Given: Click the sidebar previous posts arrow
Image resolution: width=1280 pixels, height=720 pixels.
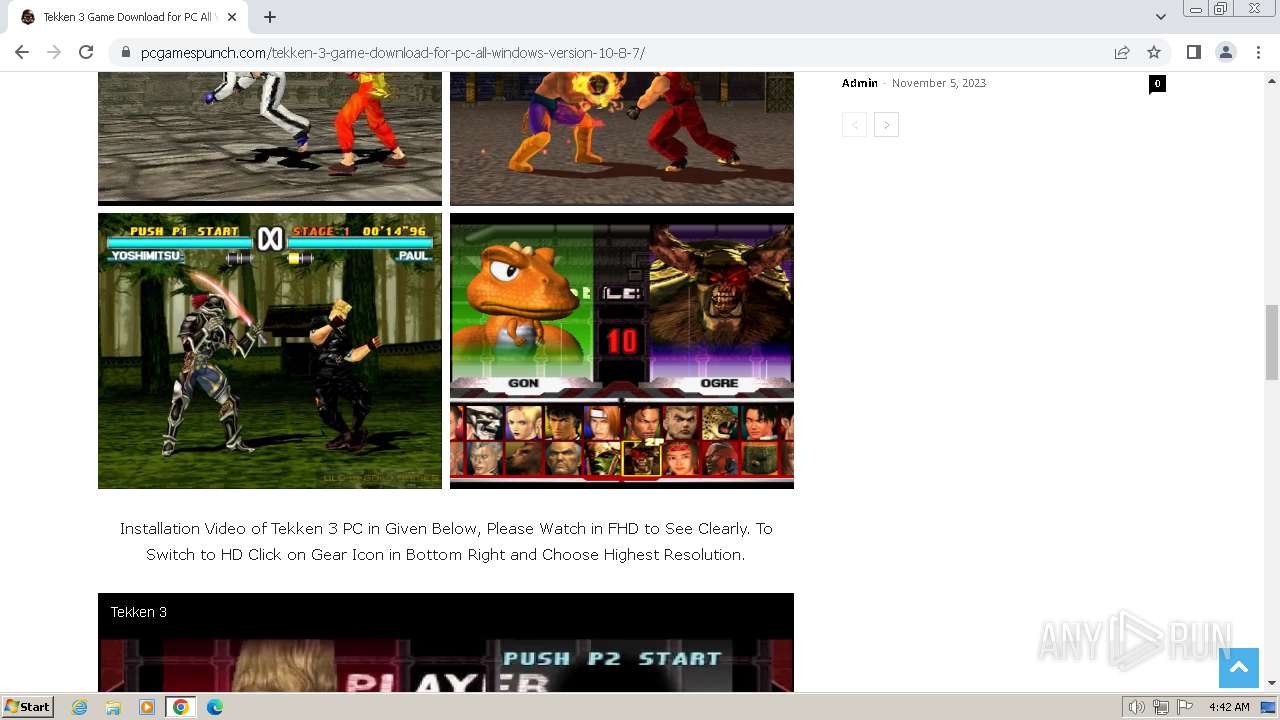Looking at the screenshot, I should 854,125.
